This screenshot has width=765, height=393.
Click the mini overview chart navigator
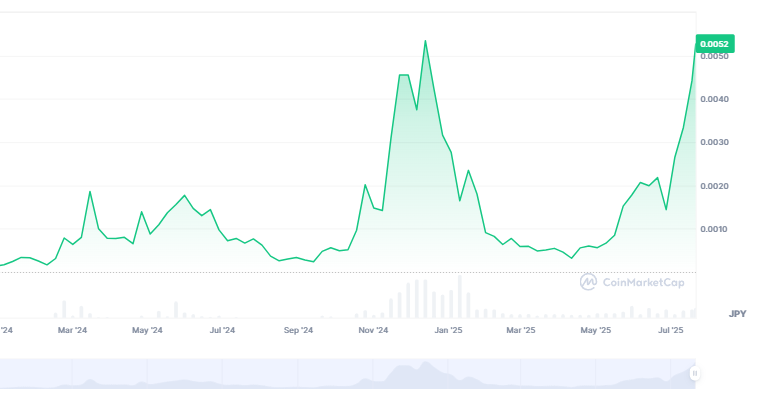(348, 374)
